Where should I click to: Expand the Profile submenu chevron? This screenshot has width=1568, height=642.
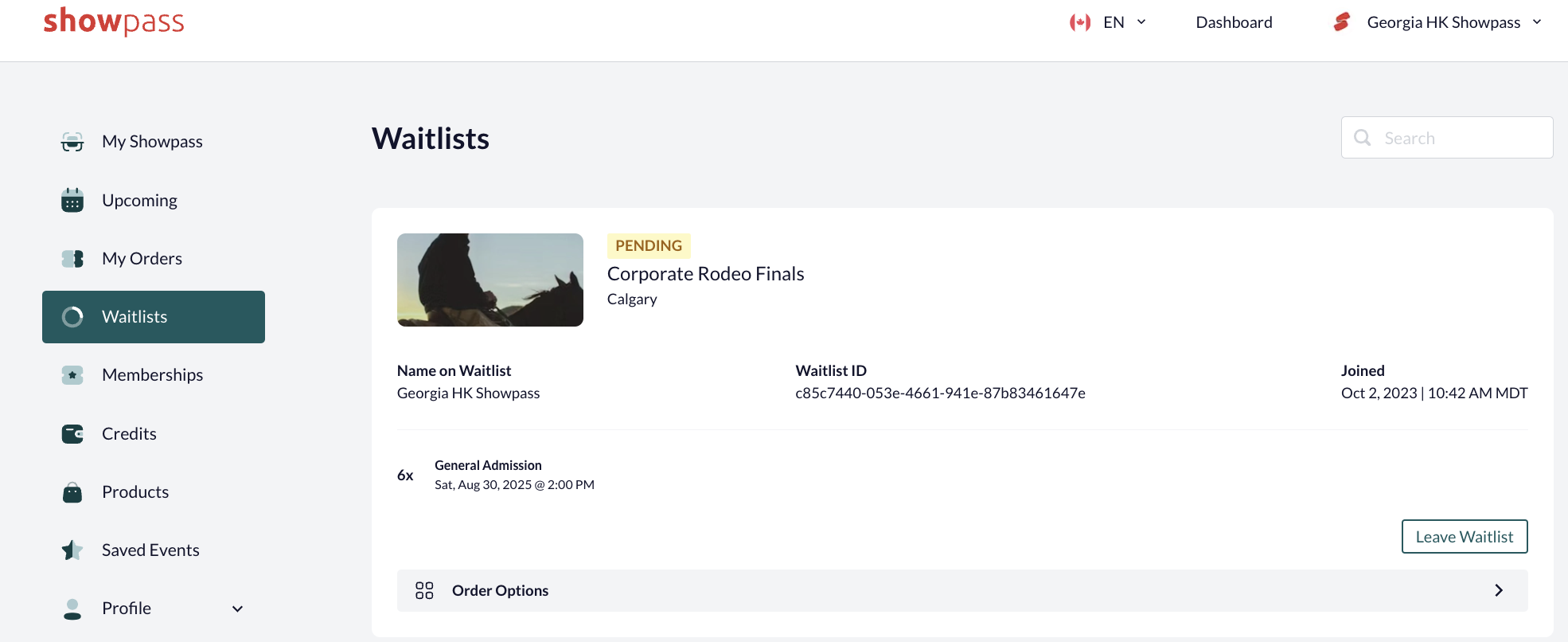pos(237,609)
